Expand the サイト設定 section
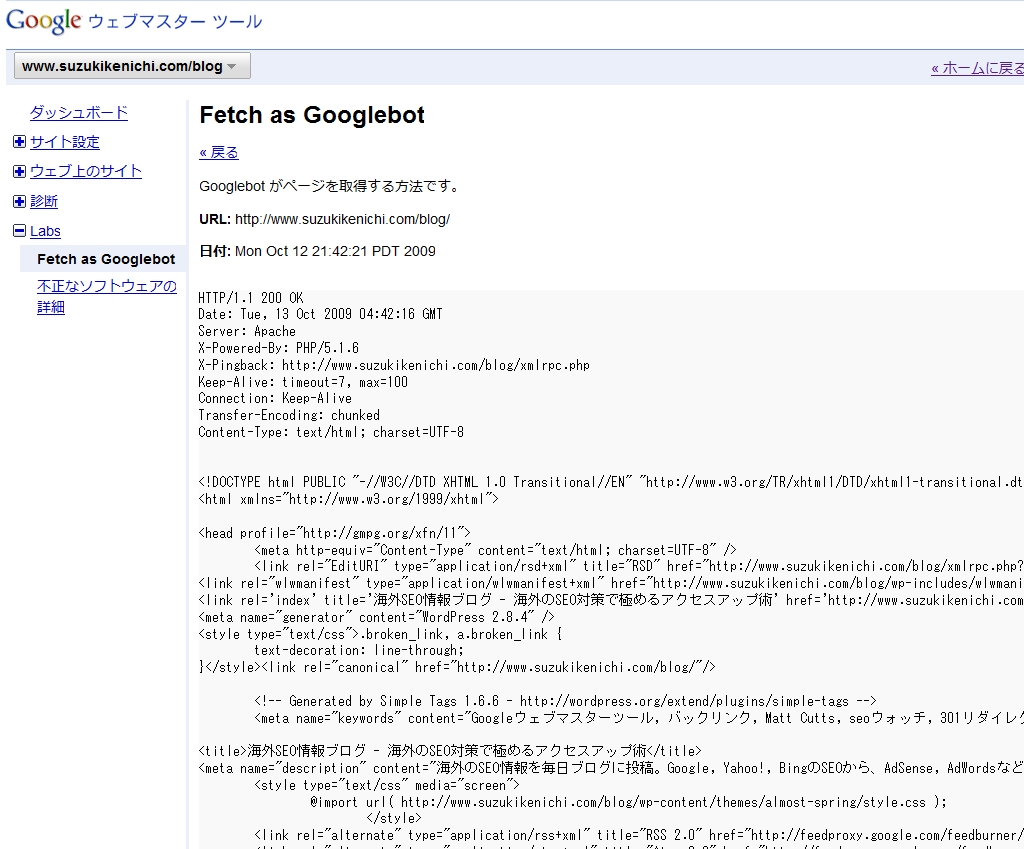The image size is (1024, 849). (x=20, y=142)
